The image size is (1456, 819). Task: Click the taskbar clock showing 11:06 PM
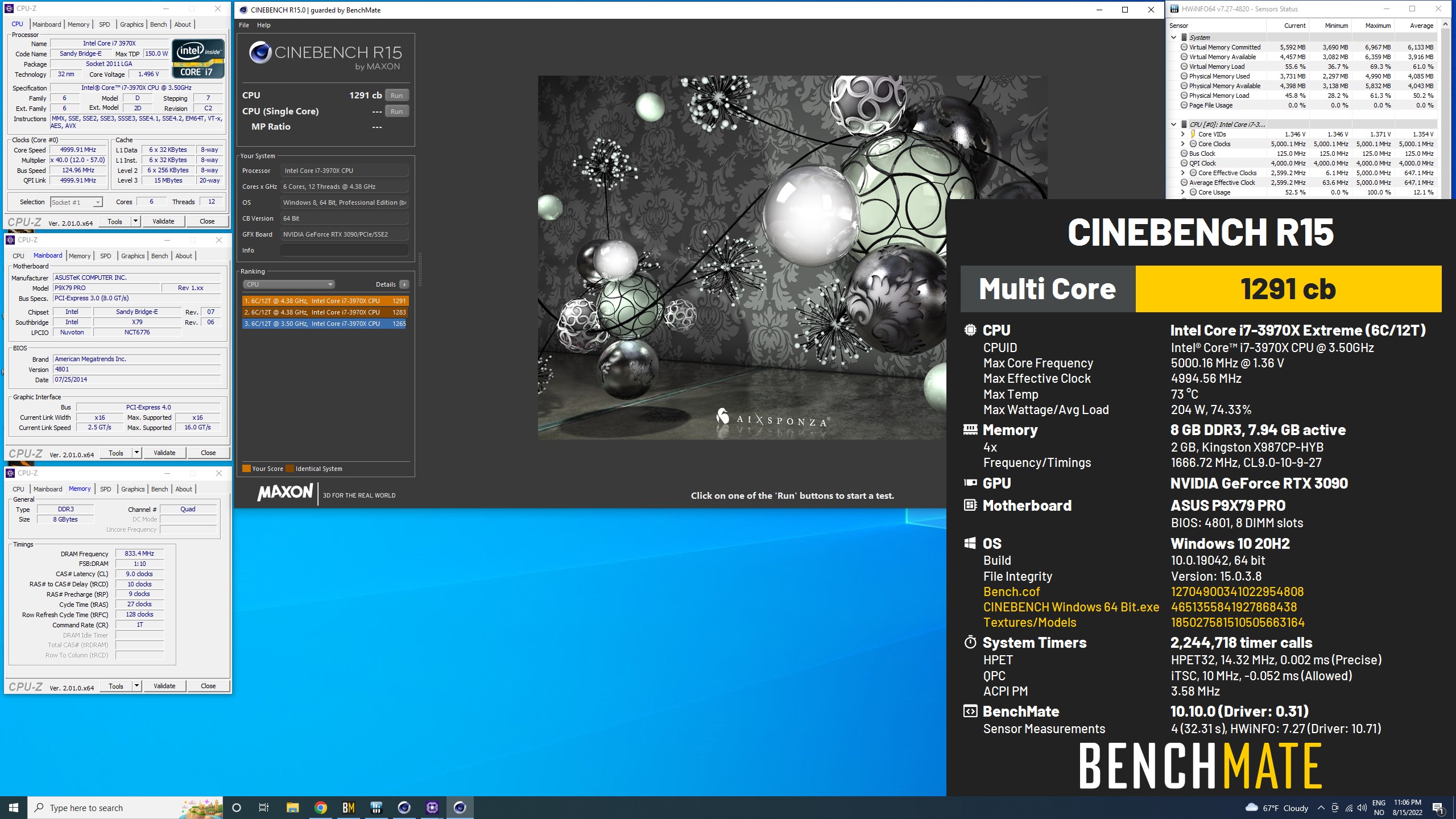(x=1407, y=808)
